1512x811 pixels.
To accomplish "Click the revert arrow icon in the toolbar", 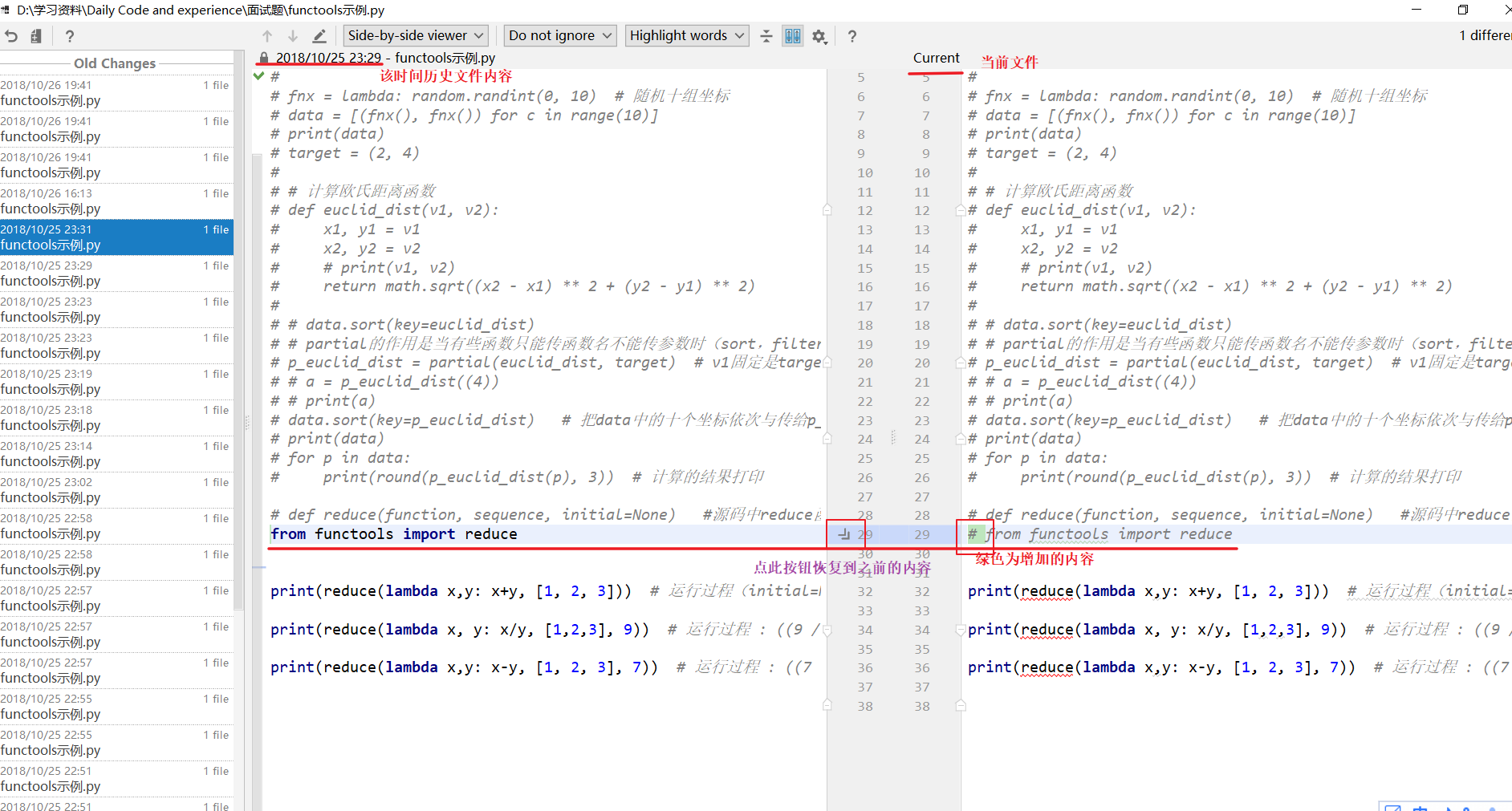I will [11, 35].
